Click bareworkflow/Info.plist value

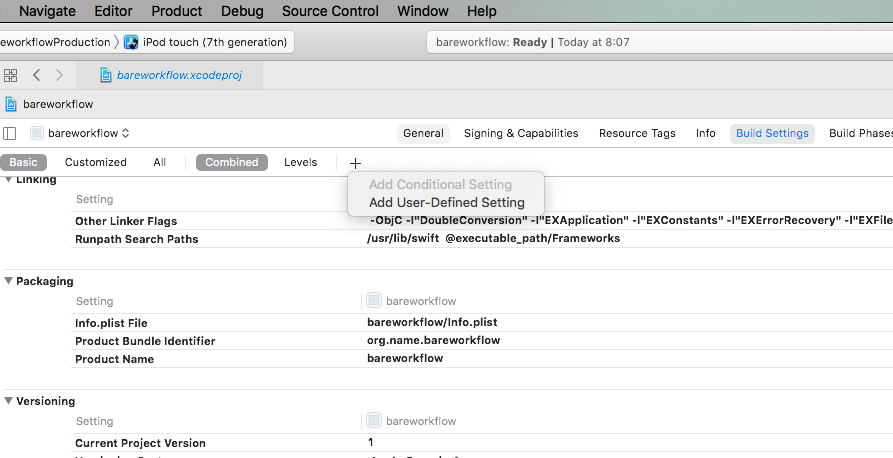432,322
